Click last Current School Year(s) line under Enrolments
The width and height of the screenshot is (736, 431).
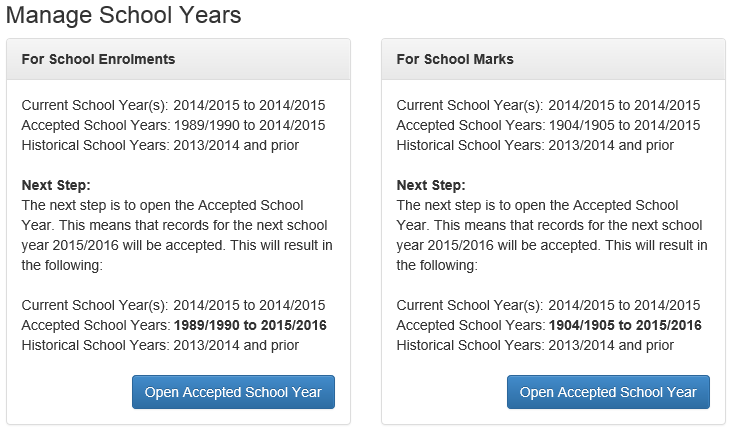click(x=173, y=305)
